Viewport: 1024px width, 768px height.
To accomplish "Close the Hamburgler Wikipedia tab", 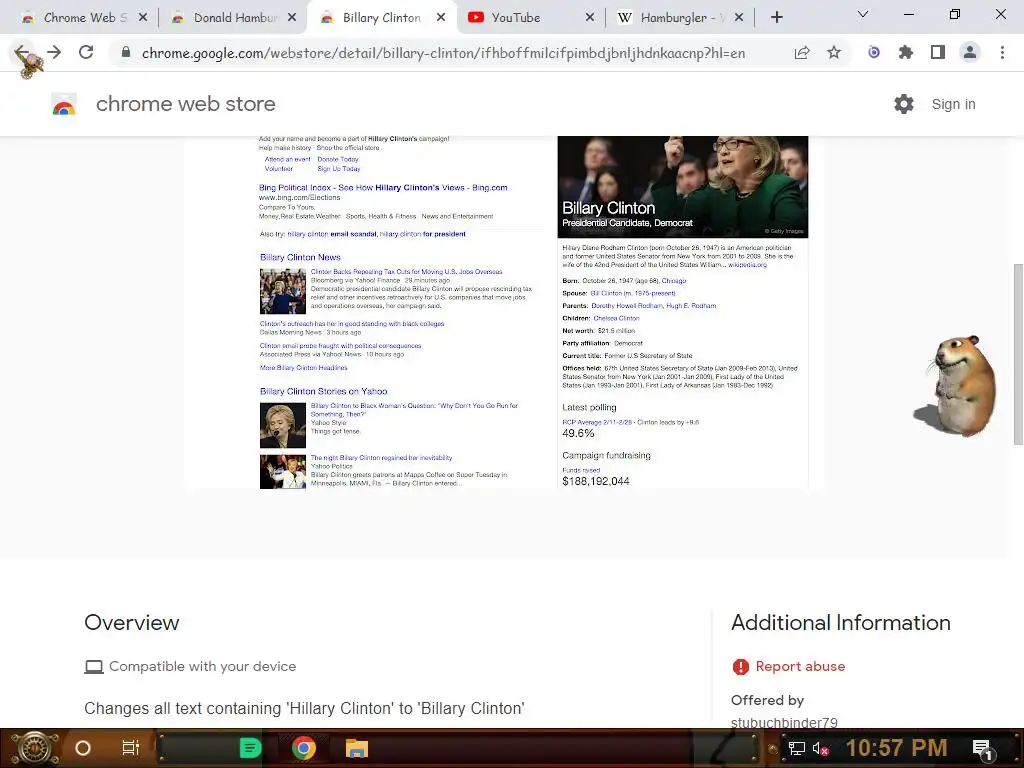I will [x=739, y=18].
